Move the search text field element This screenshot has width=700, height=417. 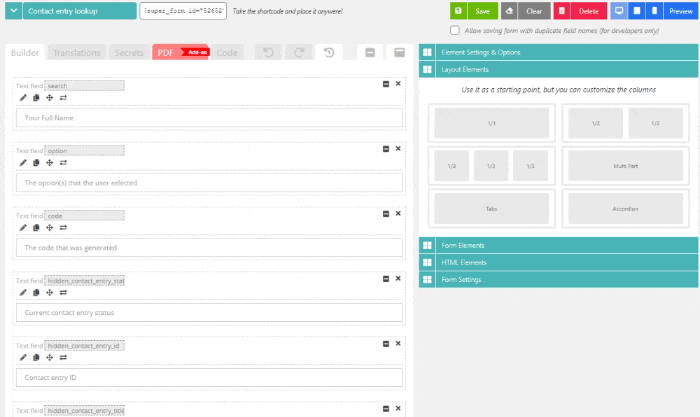click(50, 98)
